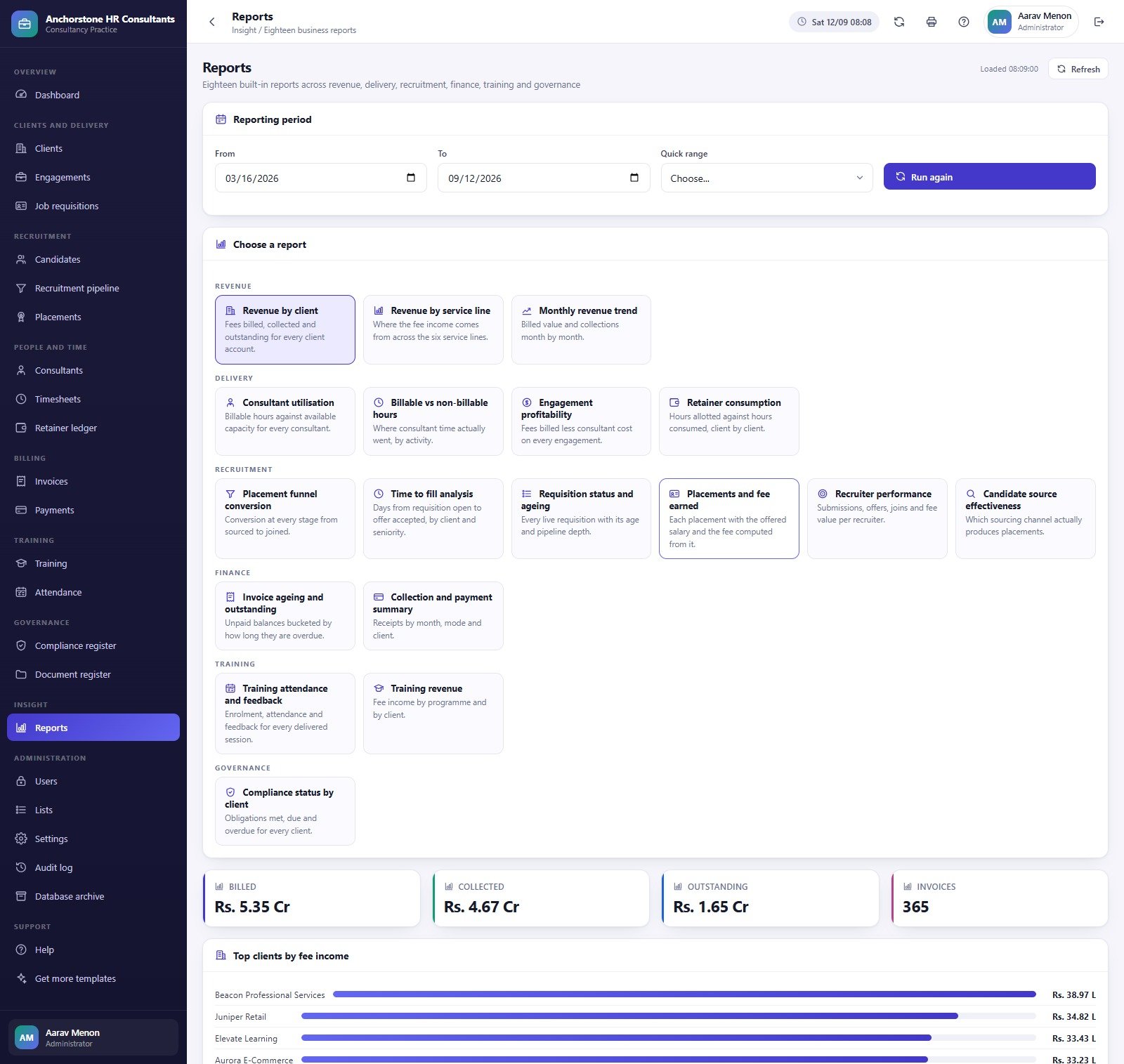Choose the Retainer consumption report
The width and height of the screenshot is (1124, 1064).
click(x=728, y=421)
